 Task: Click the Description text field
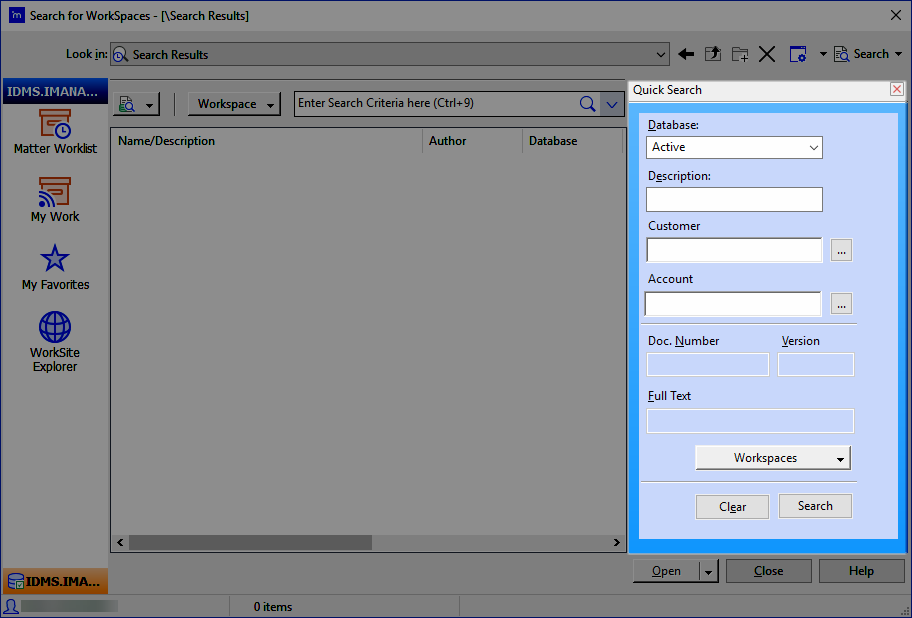tap(734, 199)
